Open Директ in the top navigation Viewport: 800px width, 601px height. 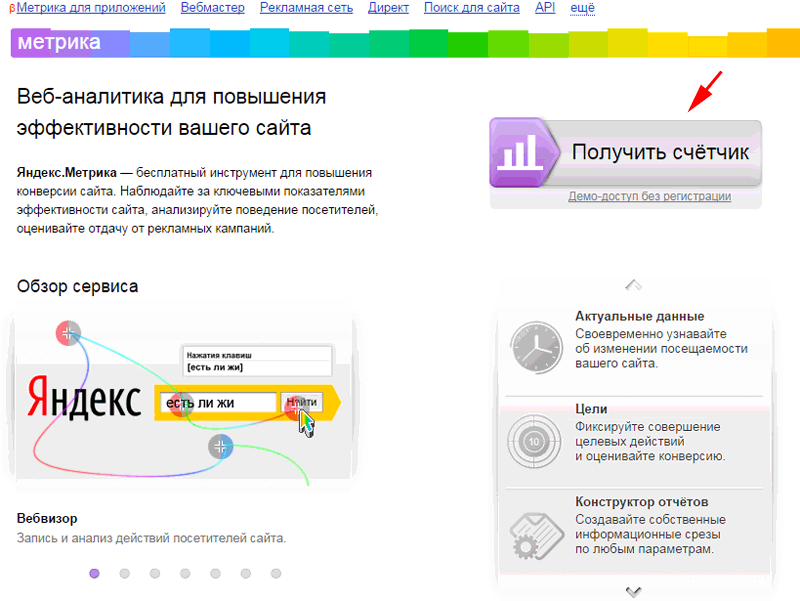point(388,8)
